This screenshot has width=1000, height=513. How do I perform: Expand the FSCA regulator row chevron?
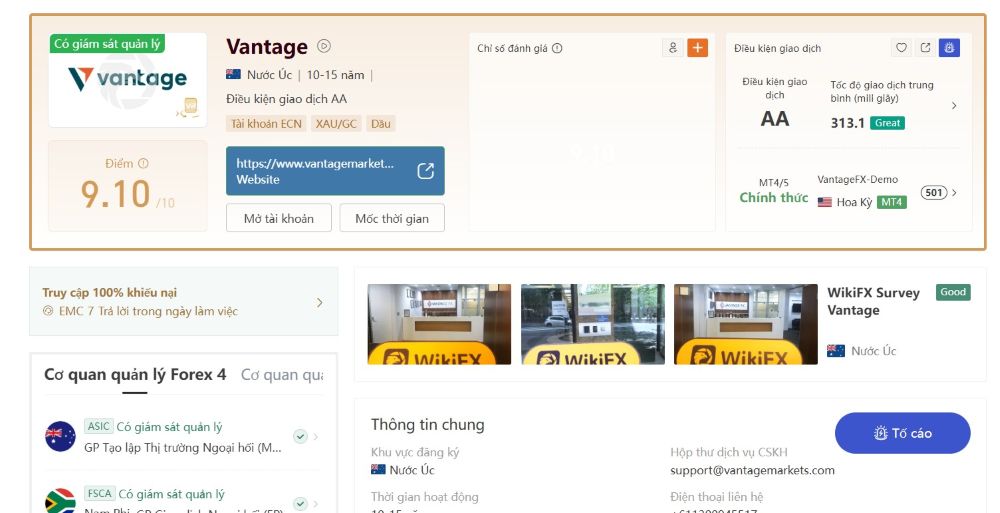[316, 504]
